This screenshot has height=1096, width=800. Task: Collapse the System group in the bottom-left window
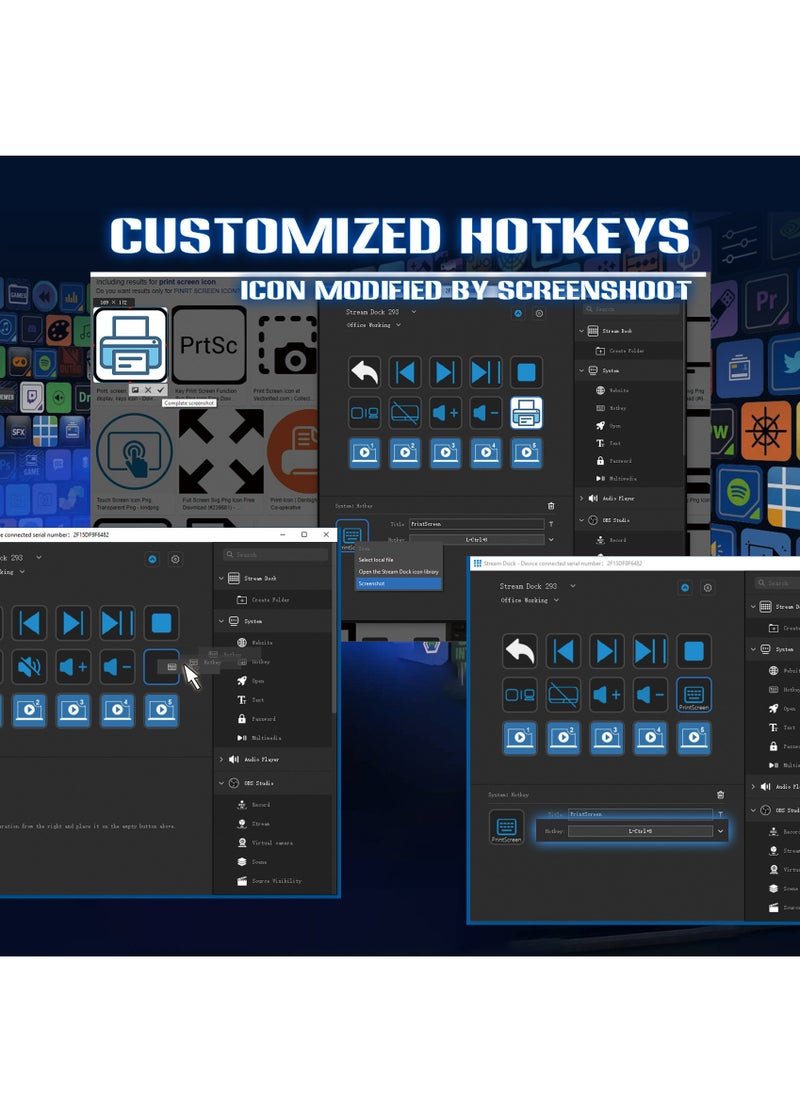(x=221, y=621)
